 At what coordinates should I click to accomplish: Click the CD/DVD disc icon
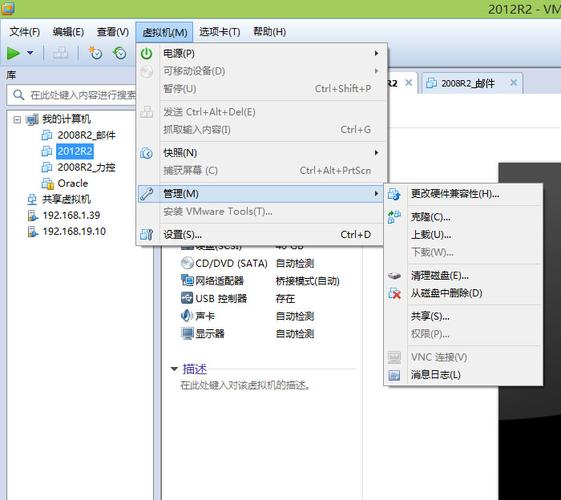(x=187, y=263)
